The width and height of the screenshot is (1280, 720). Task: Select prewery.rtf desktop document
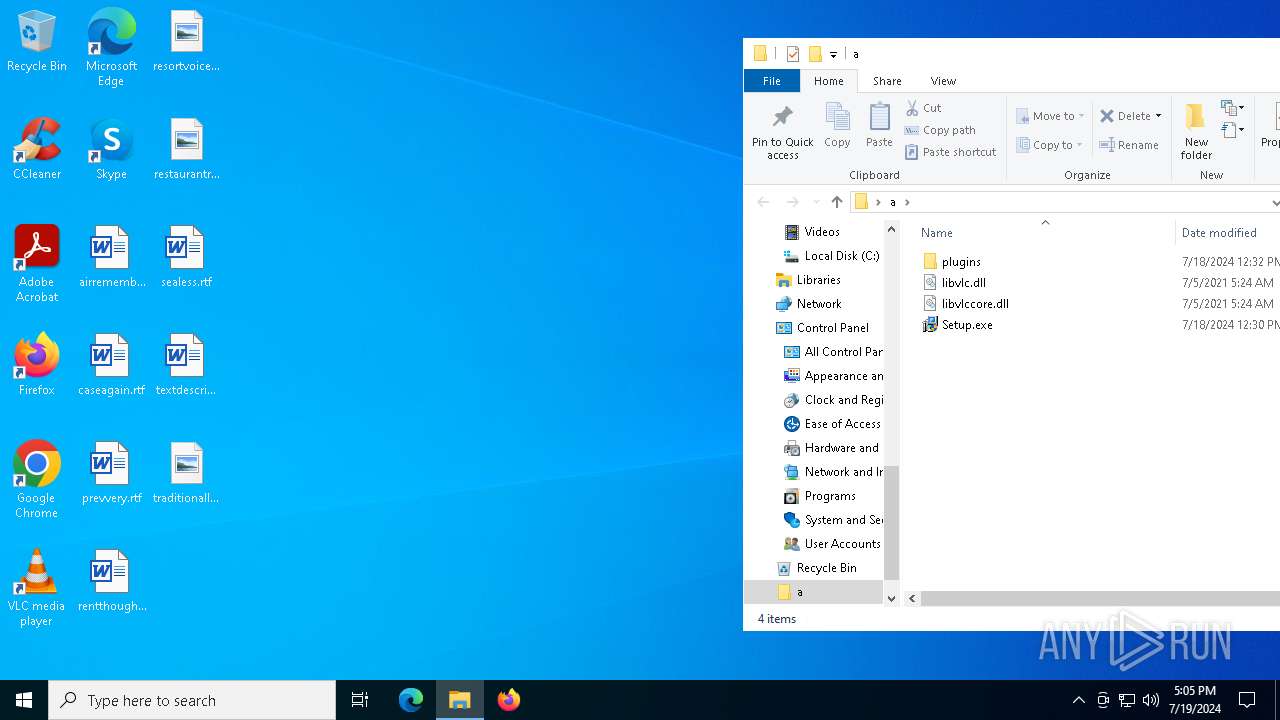tap(111, 474)
